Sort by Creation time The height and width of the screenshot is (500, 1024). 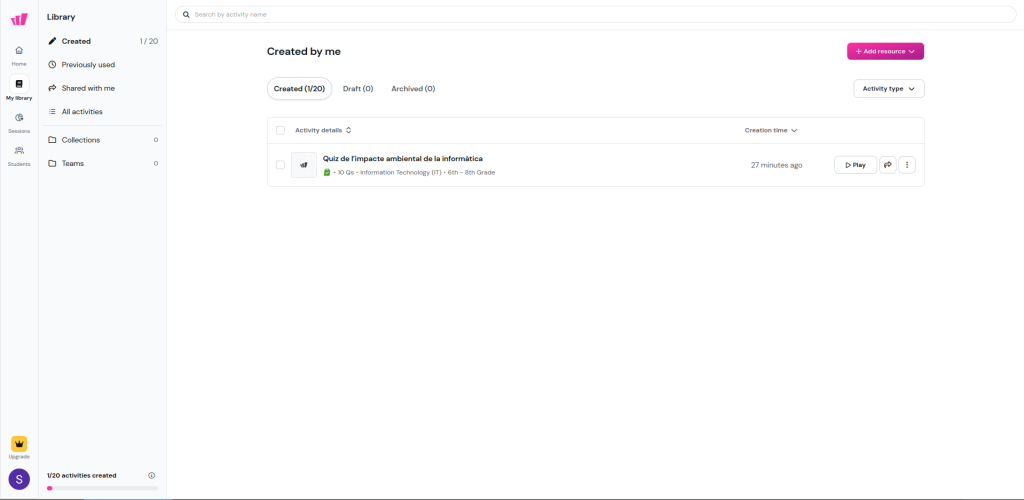770,130
